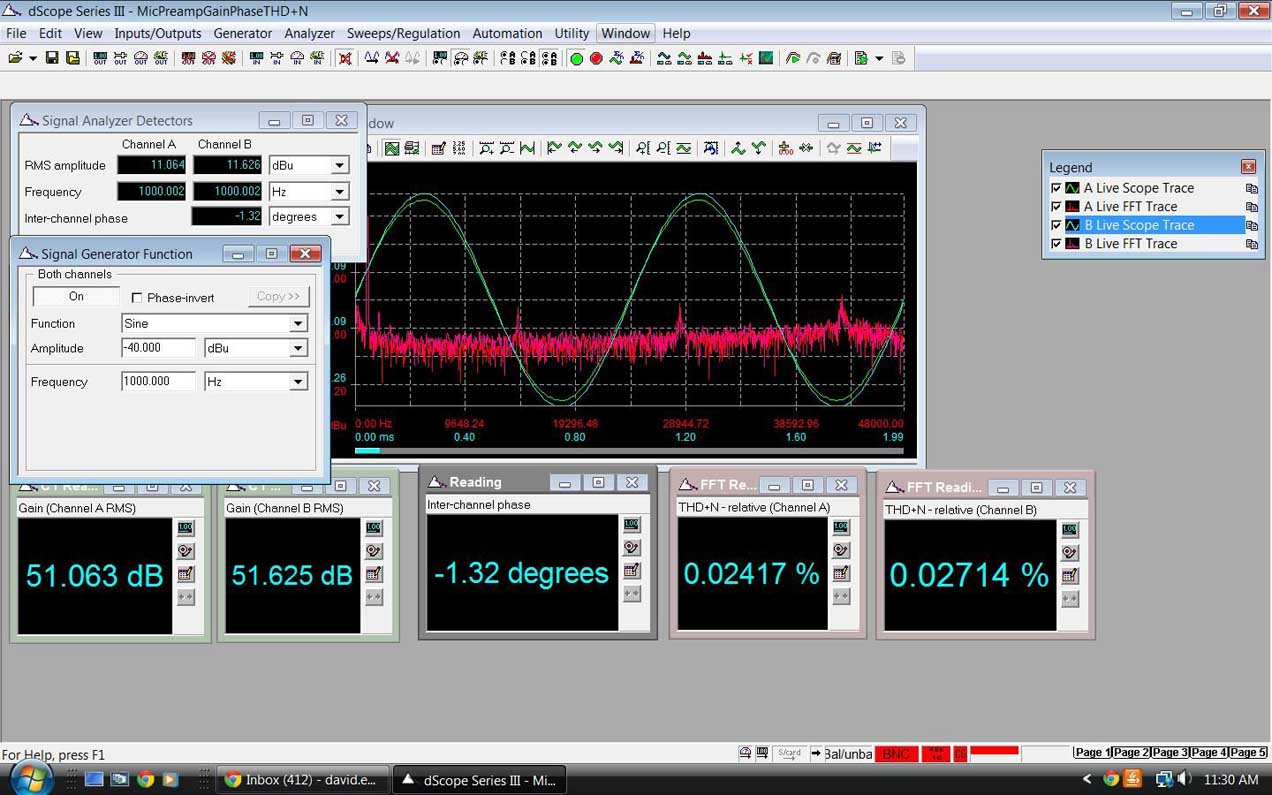Open the Analyzer menu
Viewport: 1272px width, 795px height.
pos(309,33)
